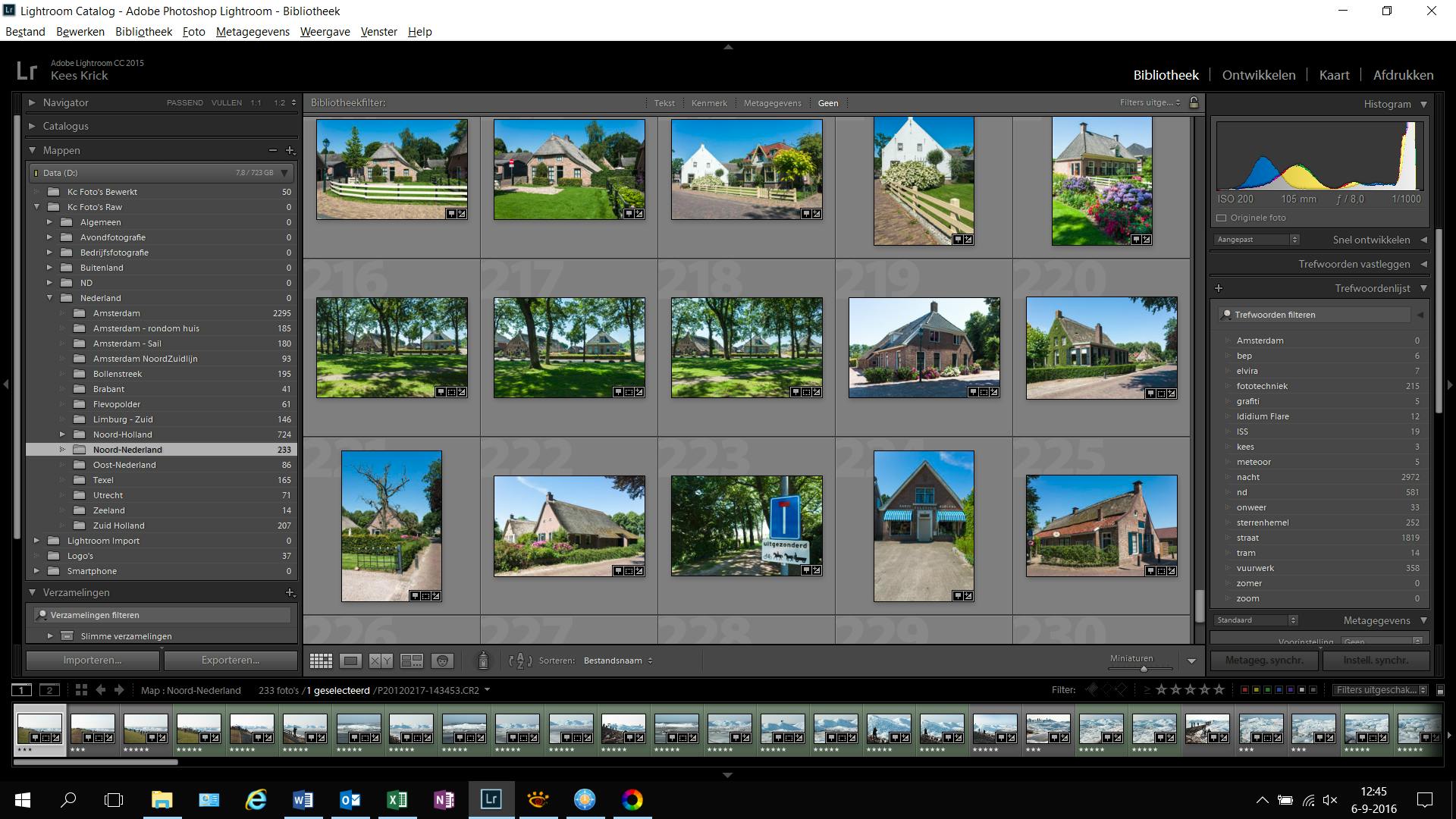Reverse sort order with the A-Z icon
Viewport: 1456px width, 819px height.
coord(519,661)
